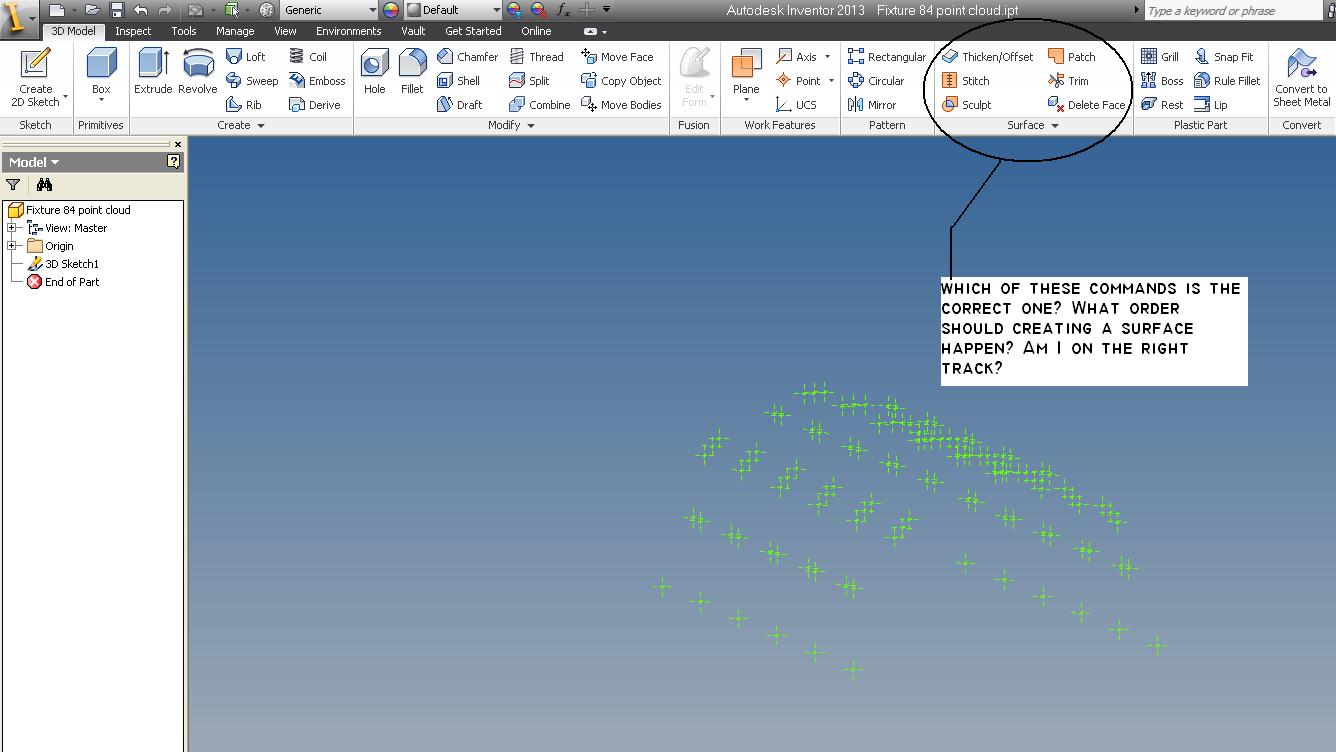Open the Generic material dropdown

tap(373, 10)
